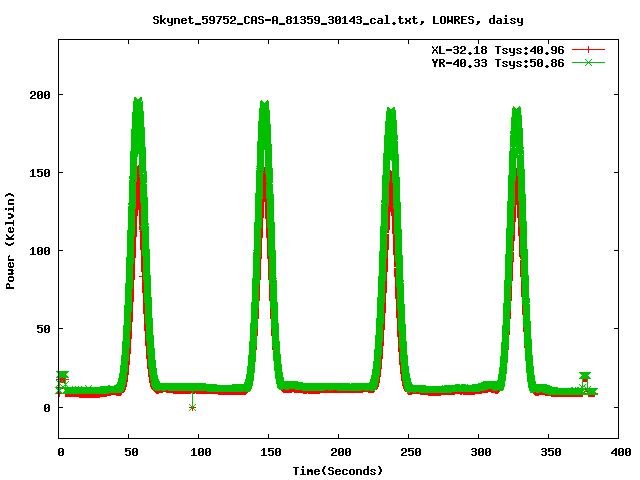This screenshot has width=640, height=480.
Task: Click x-axis tick label "50"
Action: [131, 452]
